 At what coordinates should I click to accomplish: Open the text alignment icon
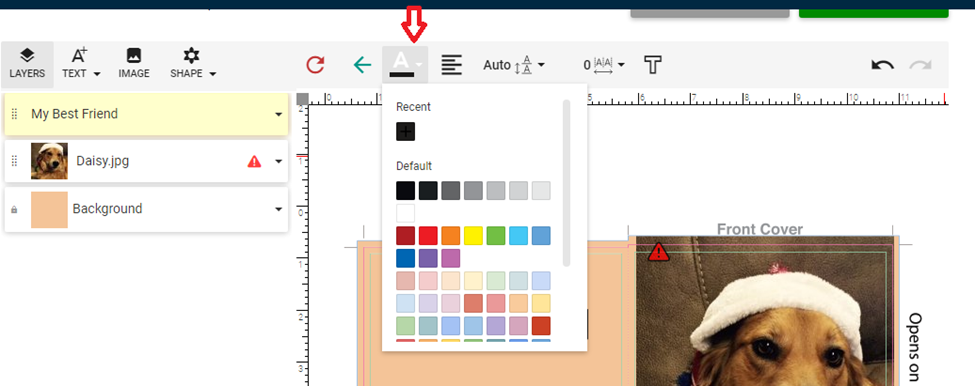pos(451,65)
